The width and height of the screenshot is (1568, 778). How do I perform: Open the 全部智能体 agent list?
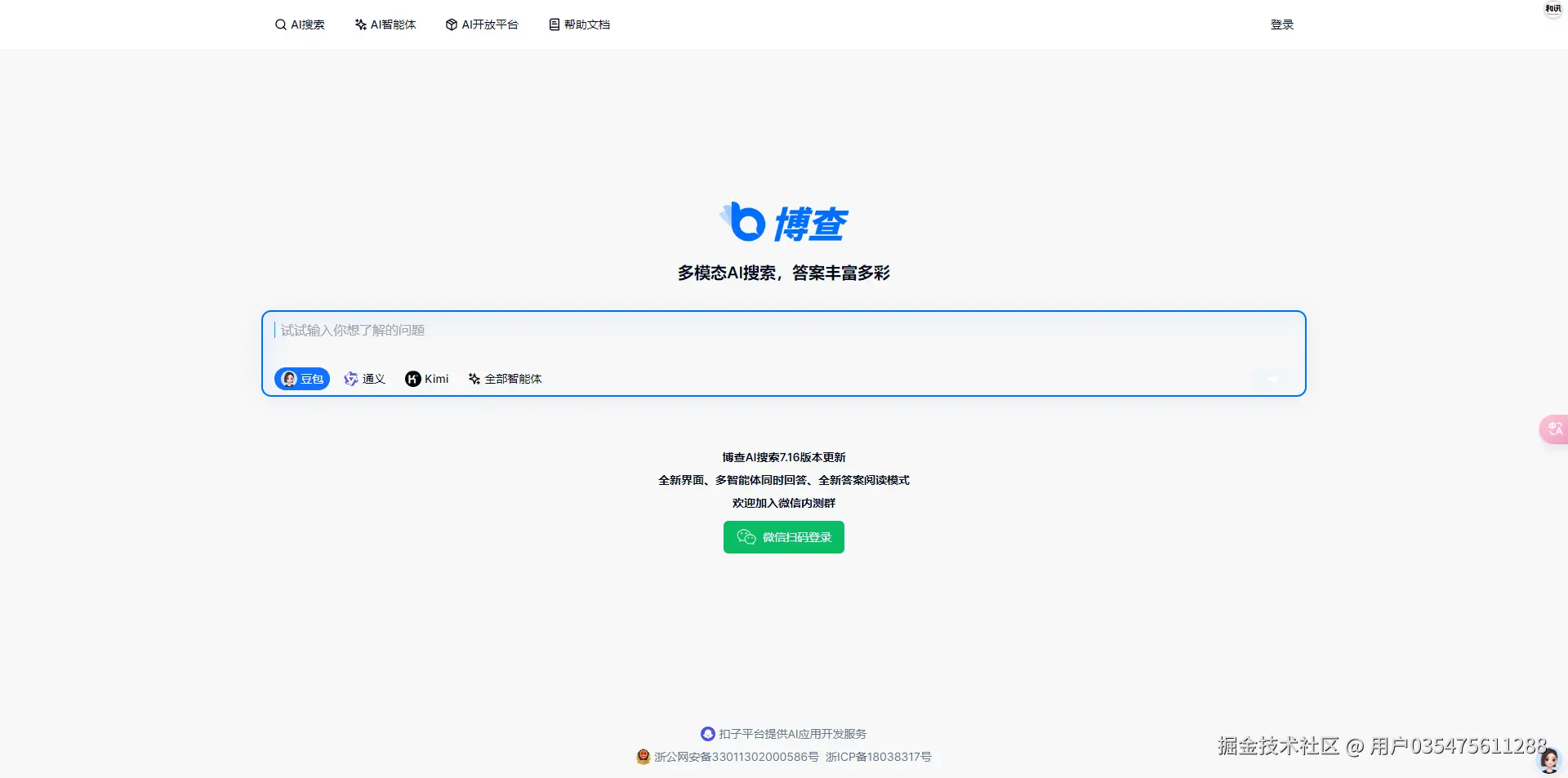click(x=505, y=379)
